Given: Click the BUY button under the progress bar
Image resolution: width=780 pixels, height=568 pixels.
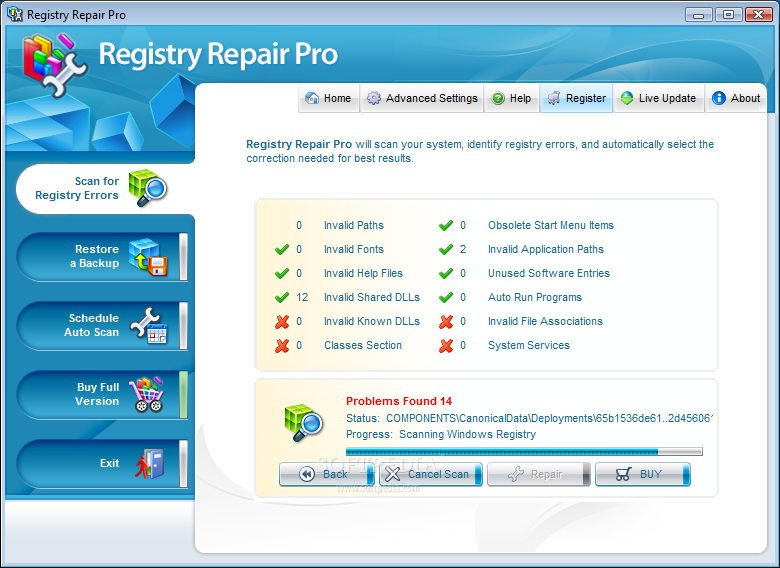Looking at the screenshot, I should coord(643,474).
